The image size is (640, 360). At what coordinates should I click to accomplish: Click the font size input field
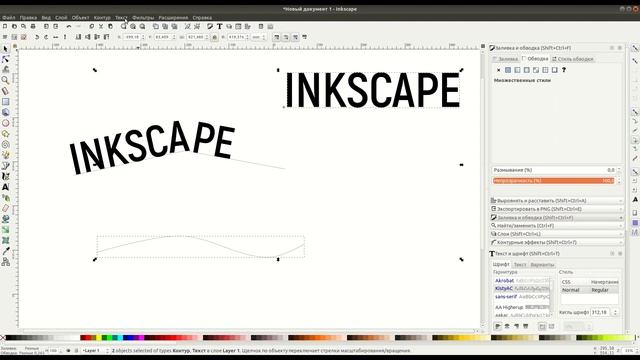point(600,312)
